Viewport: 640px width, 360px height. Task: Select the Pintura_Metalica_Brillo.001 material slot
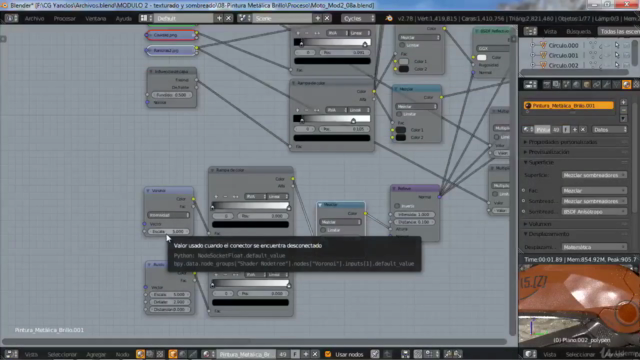[x=569, y=106]
